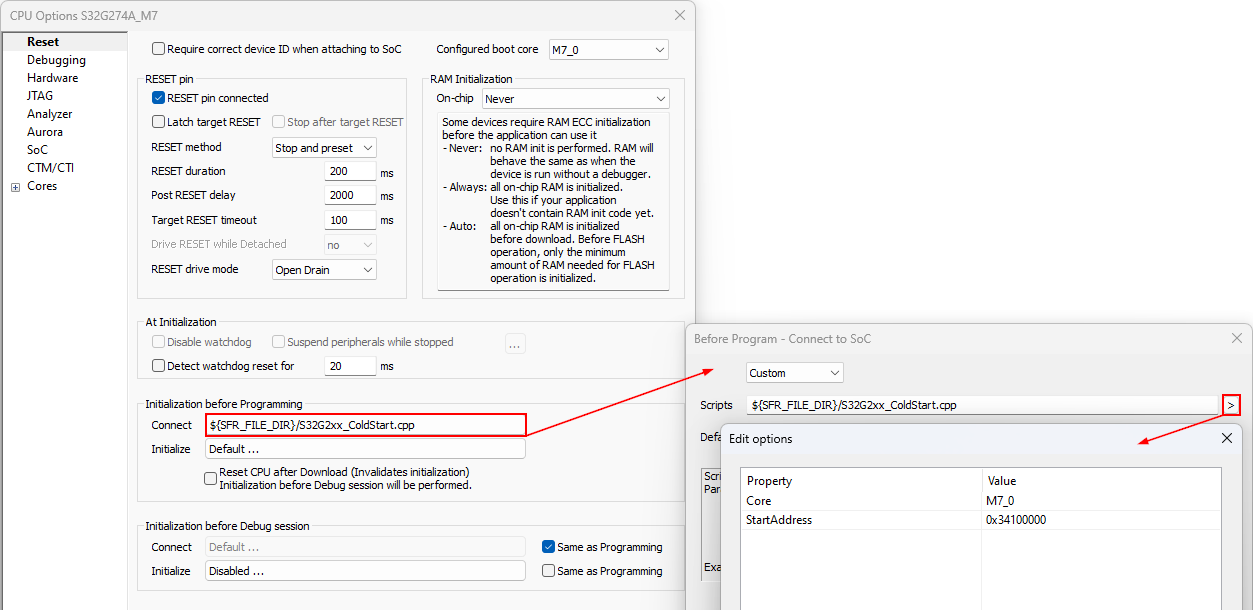Select JTAG in the left sidebar

40,96
